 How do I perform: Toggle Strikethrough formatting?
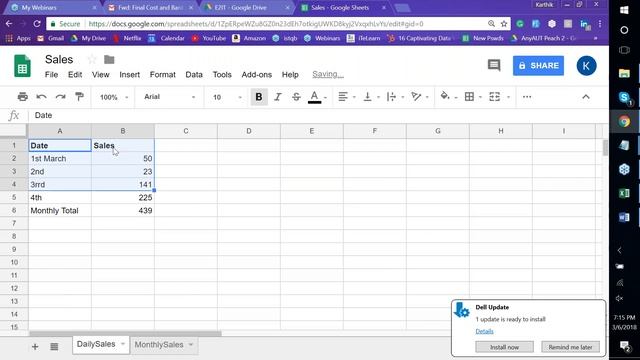tap(296, 97)
